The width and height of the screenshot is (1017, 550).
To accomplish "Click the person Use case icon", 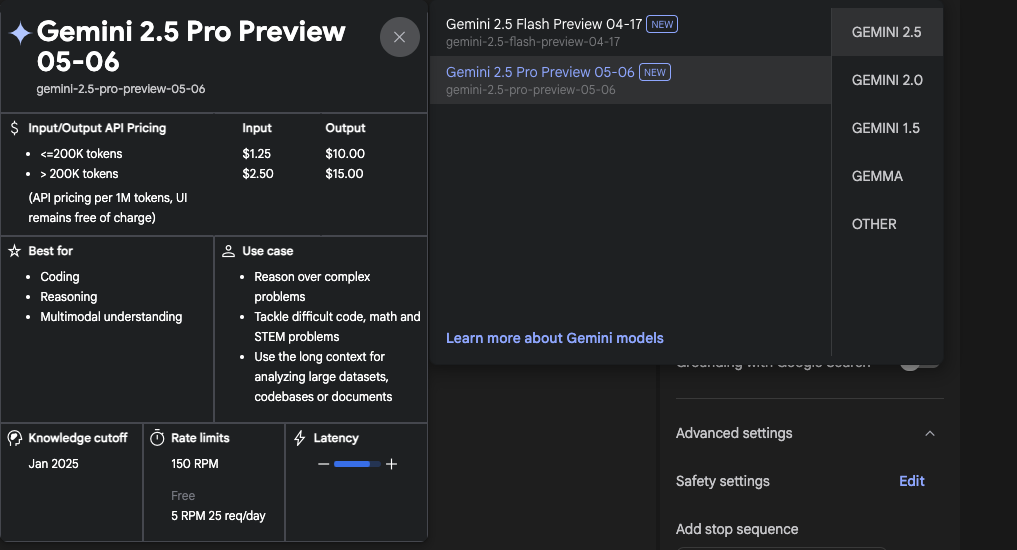I will [228, 251].
